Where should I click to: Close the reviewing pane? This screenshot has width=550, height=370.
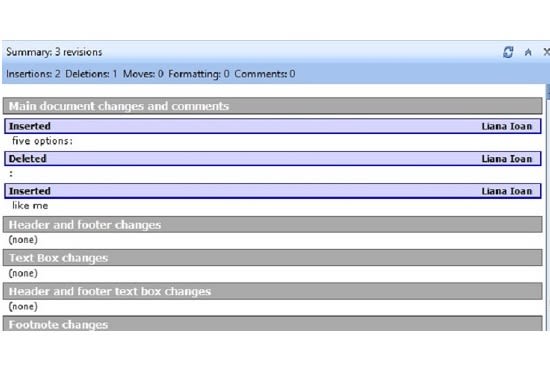pyautogui.click(x=546, y=52)
